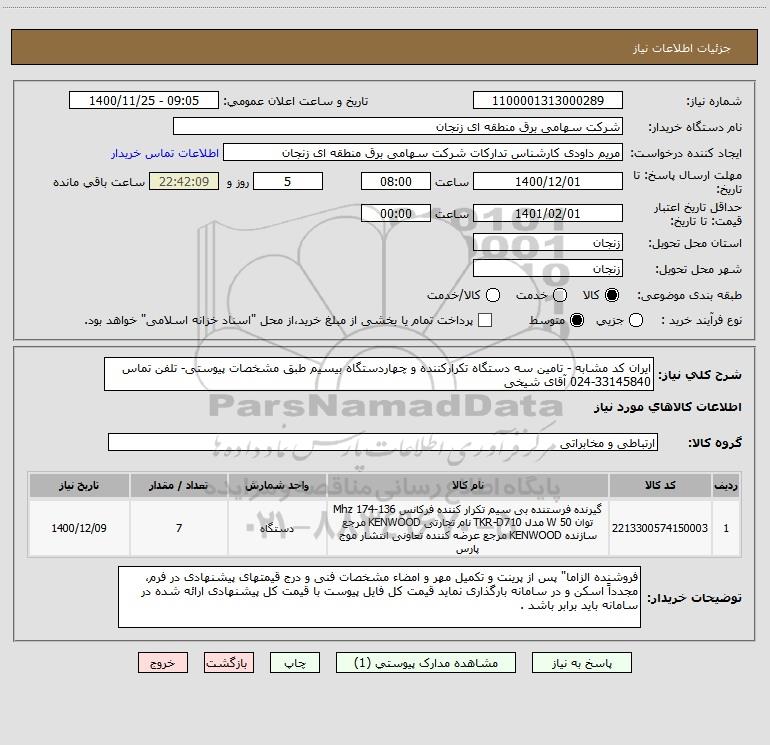Select the خدمت radio button
The width and height of the screenshot is (770, 745).
pos(560,295)
